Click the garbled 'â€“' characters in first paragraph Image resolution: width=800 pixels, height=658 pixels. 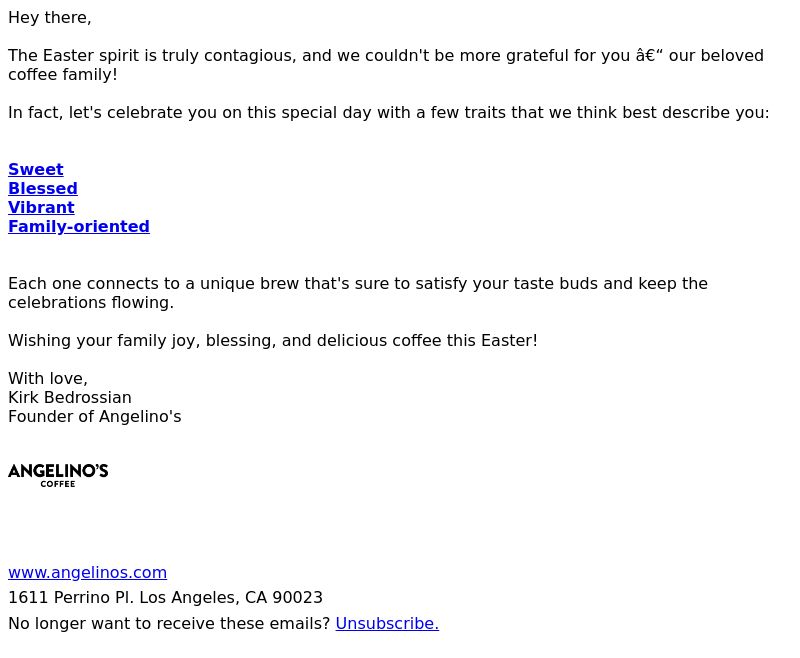(649, 56)
